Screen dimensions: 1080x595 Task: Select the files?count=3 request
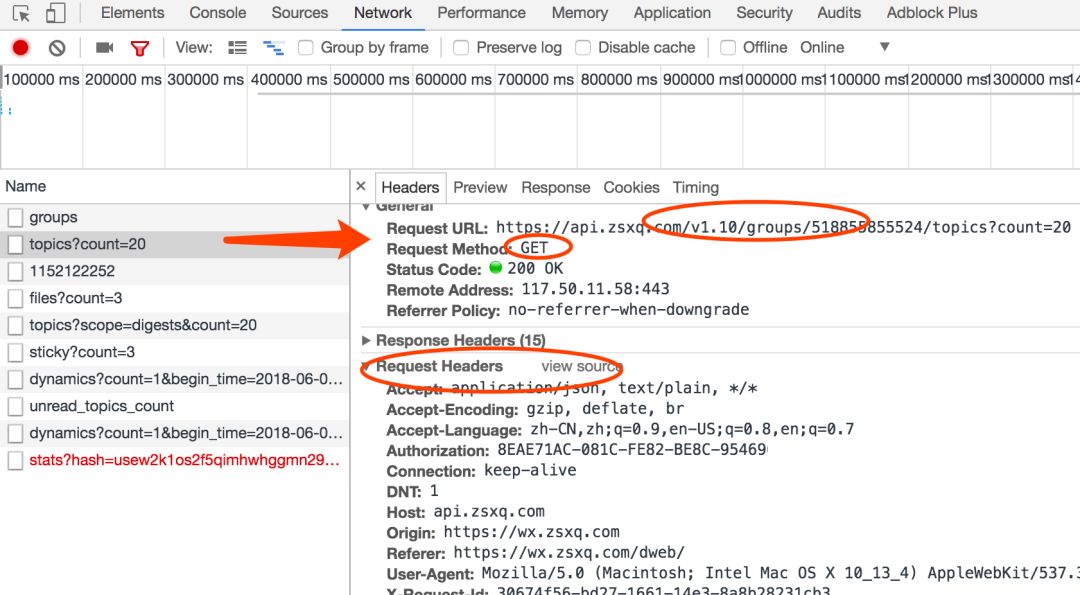(174, 298)
